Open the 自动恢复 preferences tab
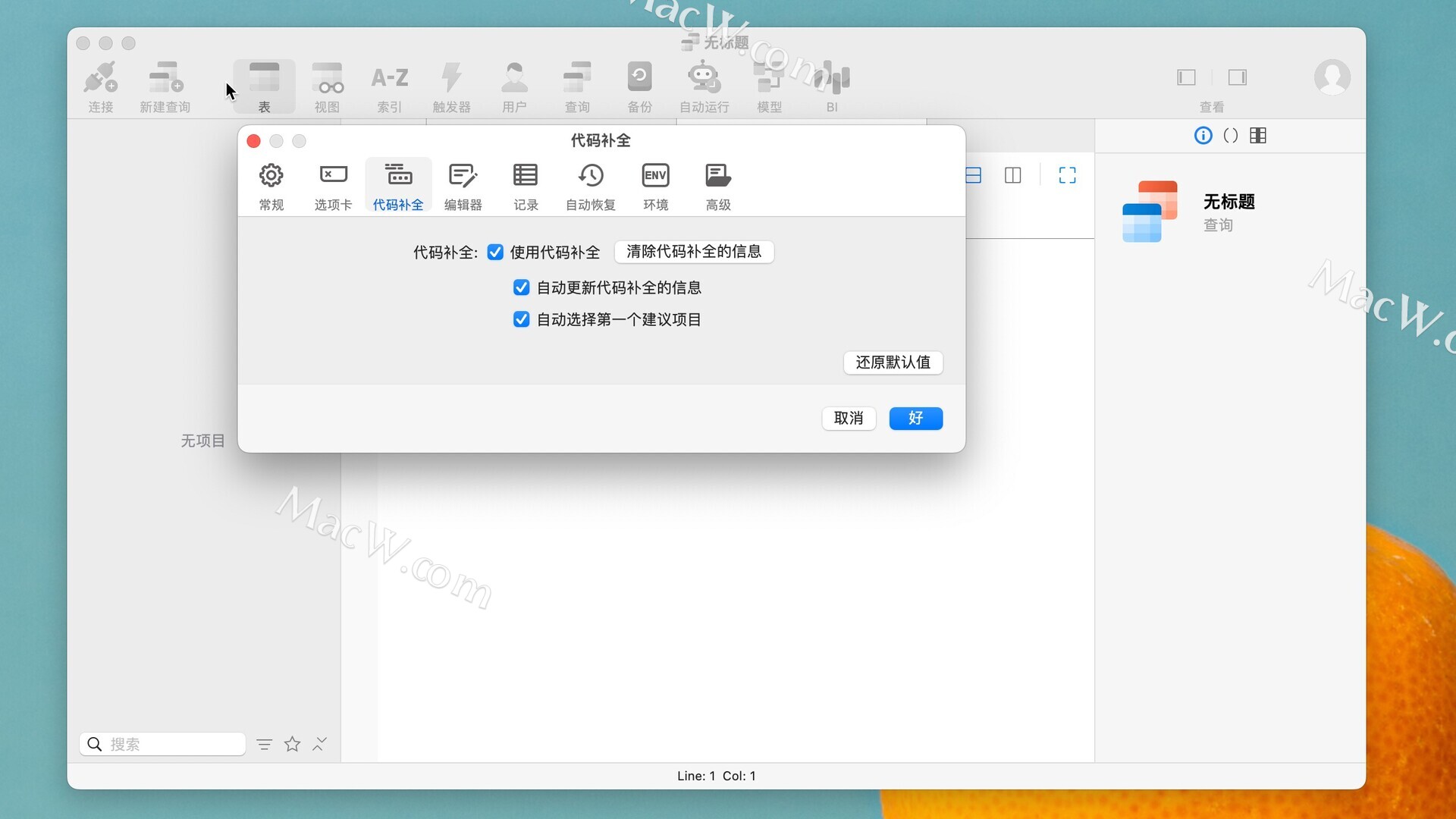Viewport: 1456px width, 819px height. 591,186
